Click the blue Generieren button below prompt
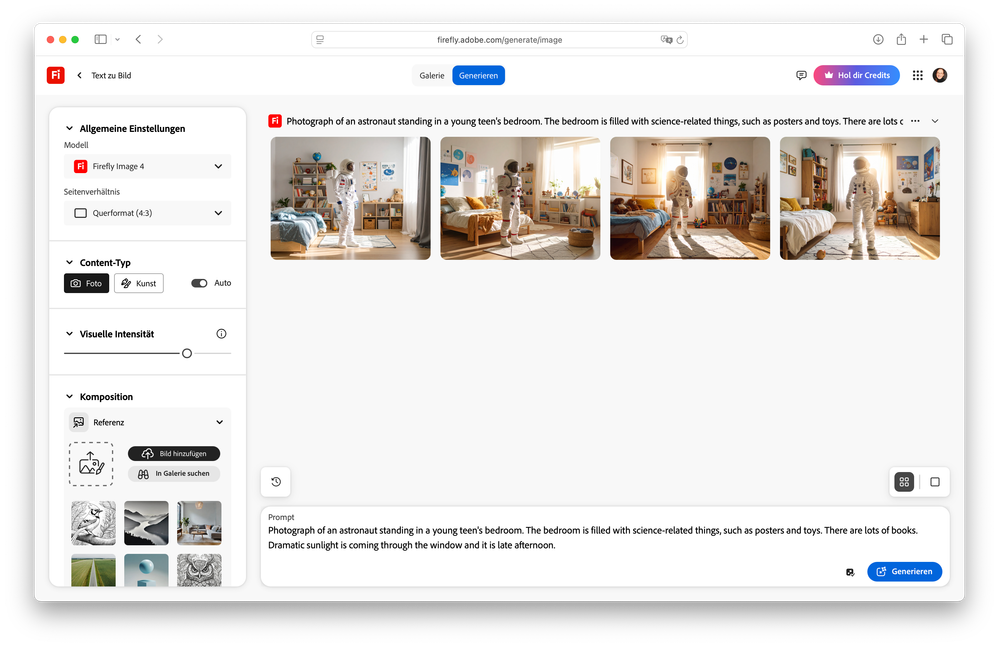Viewport: 999px width, 647px height. coord(904,572)
